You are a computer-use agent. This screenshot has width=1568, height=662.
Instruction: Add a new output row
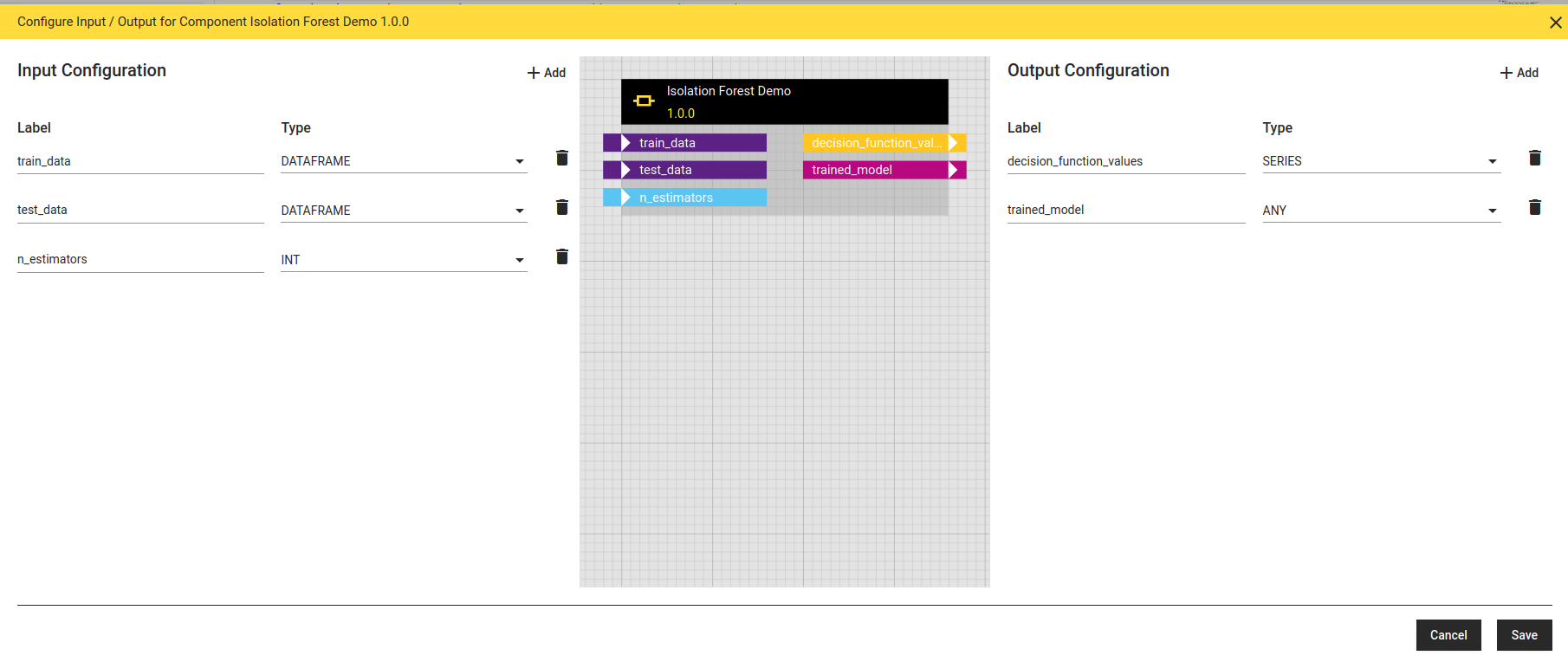tap(1519, 73)
